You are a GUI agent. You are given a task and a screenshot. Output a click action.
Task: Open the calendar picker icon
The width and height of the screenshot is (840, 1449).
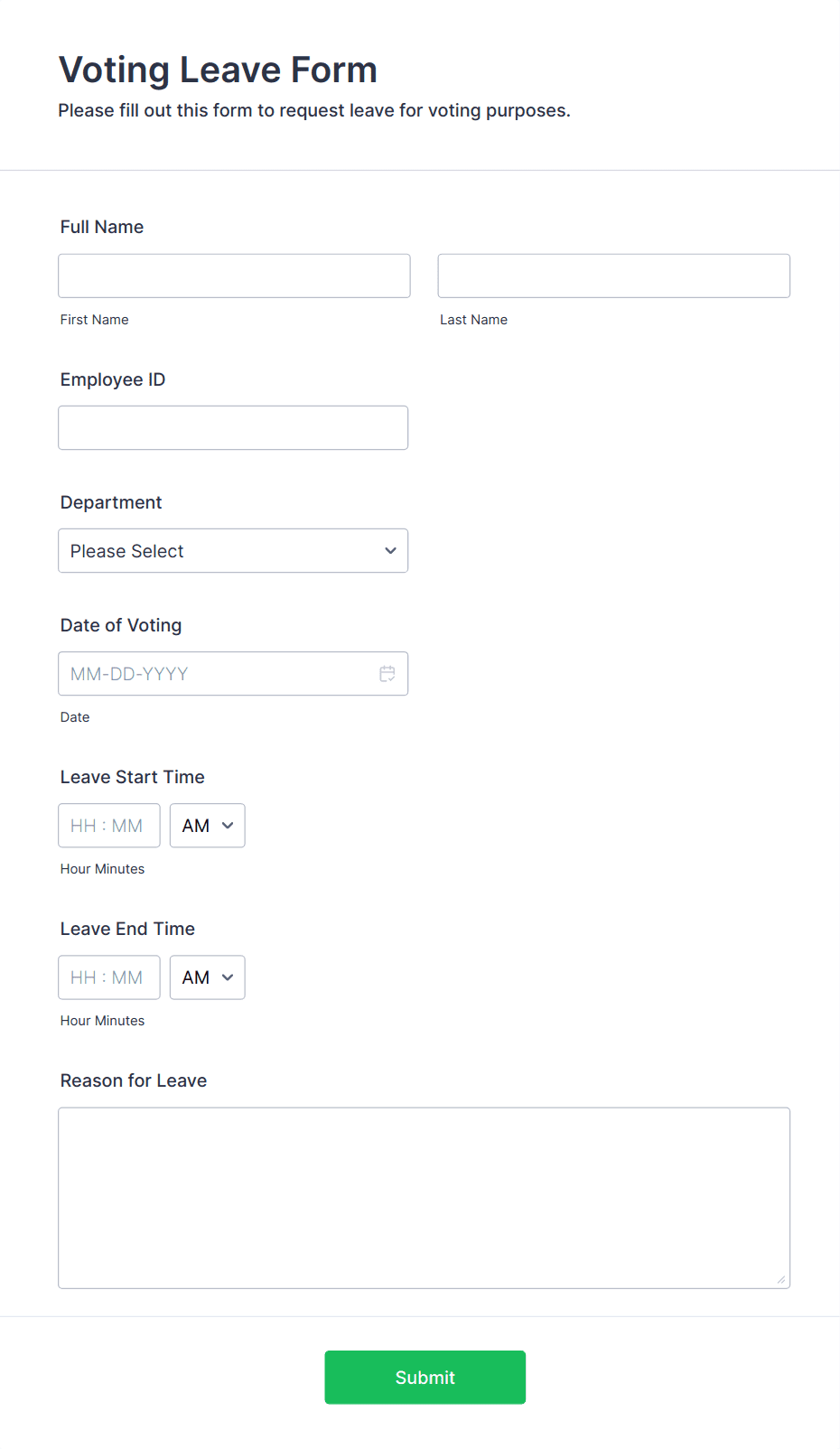pyautogui.click(x=387, y=674)
